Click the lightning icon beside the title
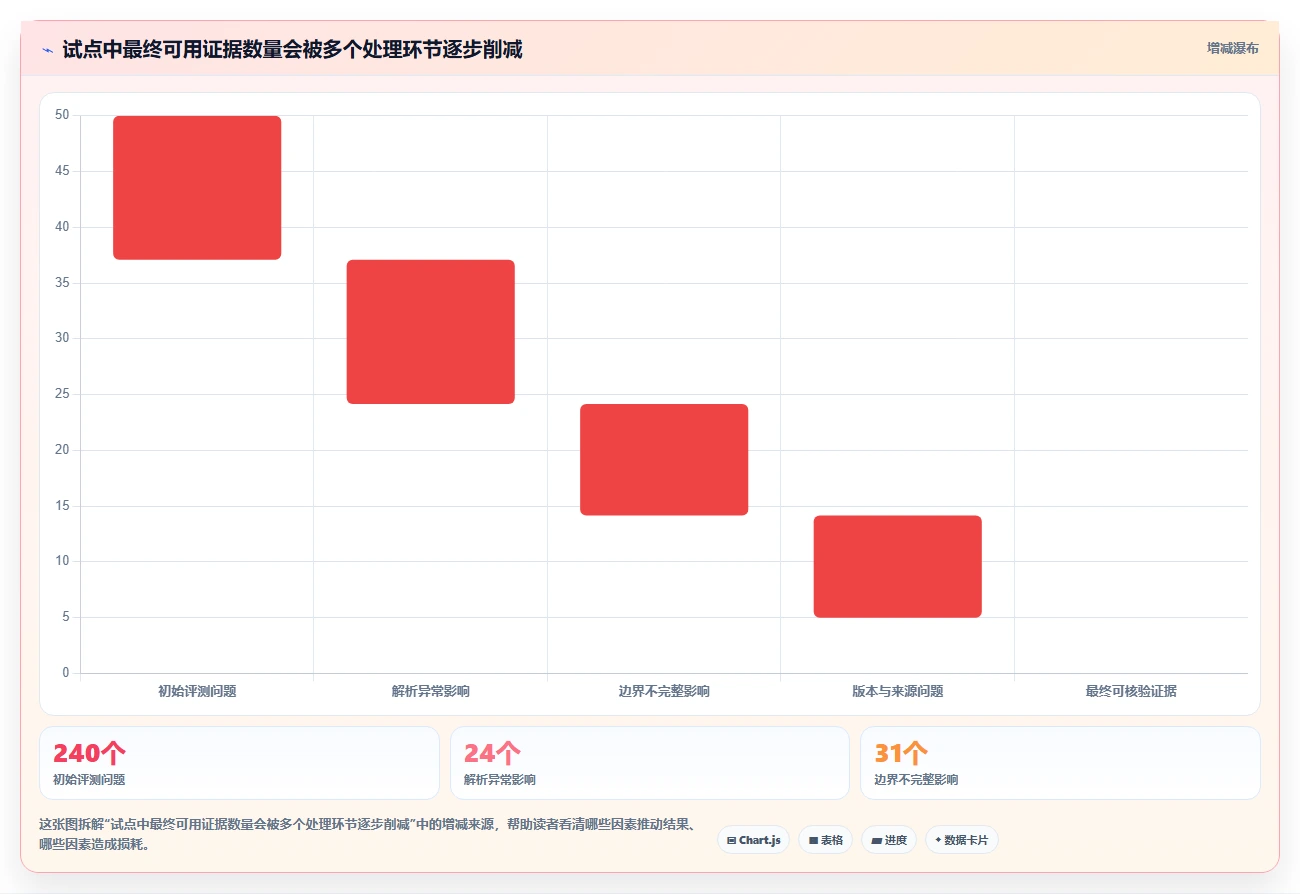 click(x=47, y=50)
